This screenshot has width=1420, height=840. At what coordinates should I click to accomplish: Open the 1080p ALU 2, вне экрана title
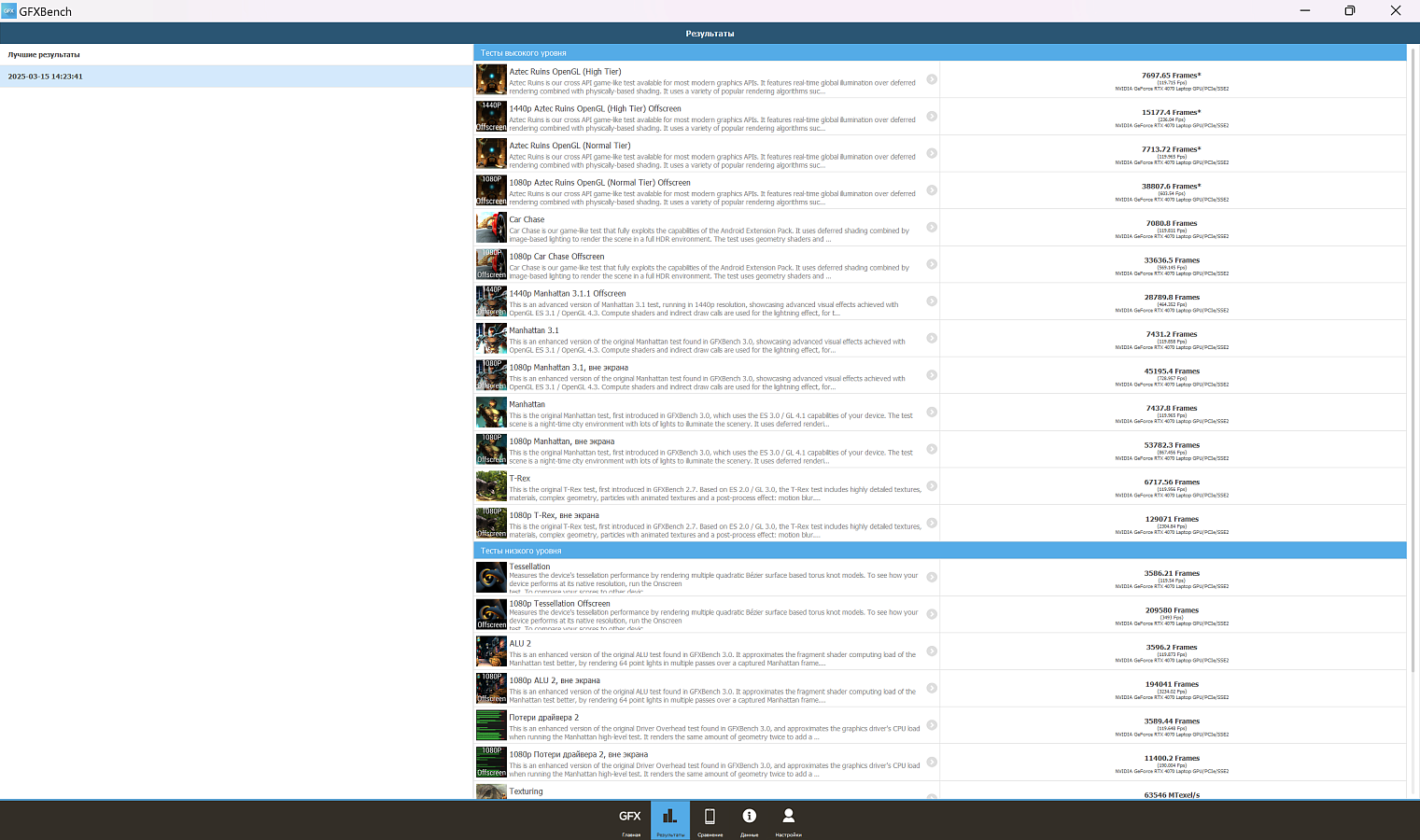click(555, 680)
